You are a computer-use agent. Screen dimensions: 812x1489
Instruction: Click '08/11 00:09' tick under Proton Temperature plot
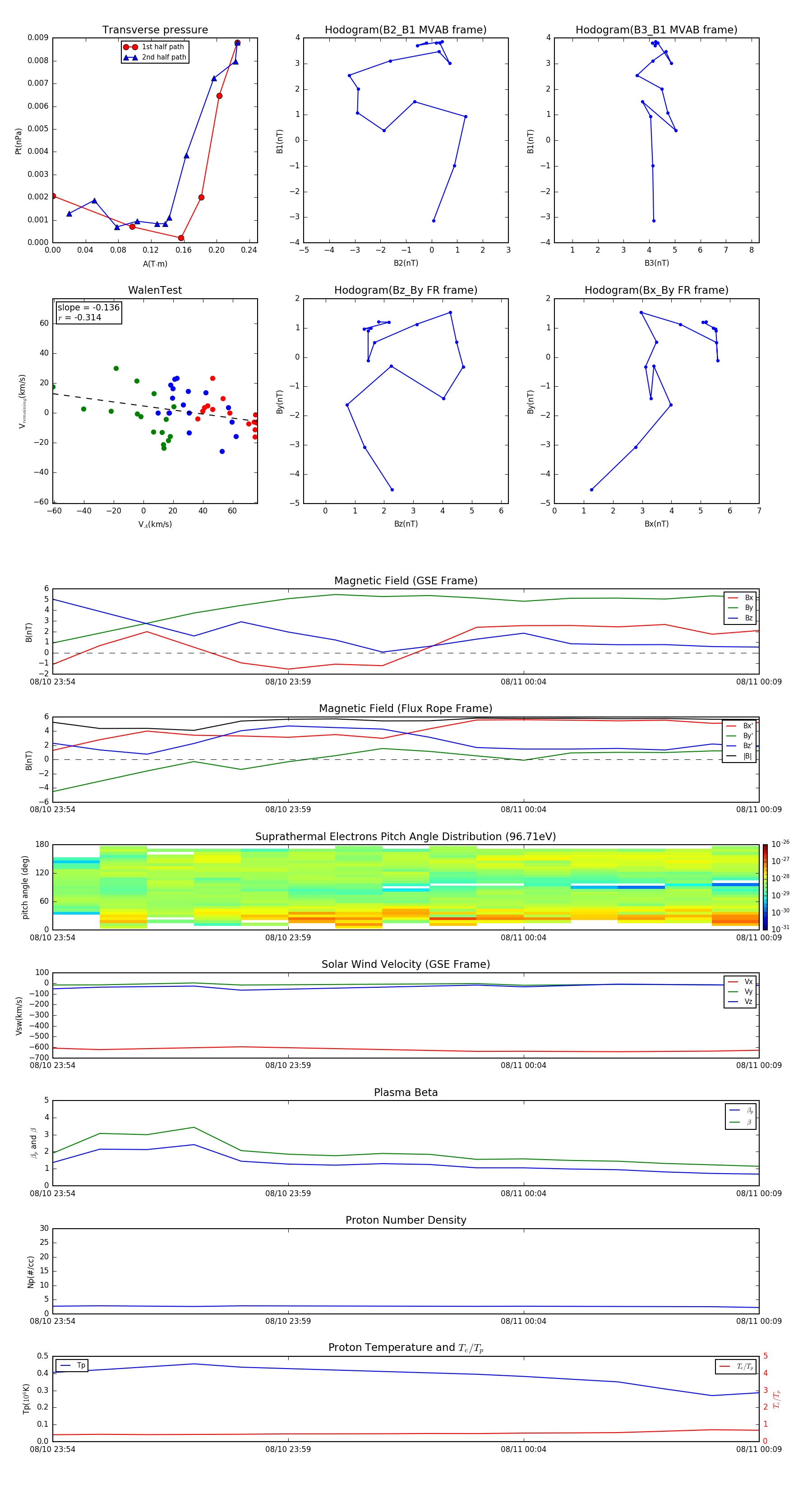click(759, 1449)
